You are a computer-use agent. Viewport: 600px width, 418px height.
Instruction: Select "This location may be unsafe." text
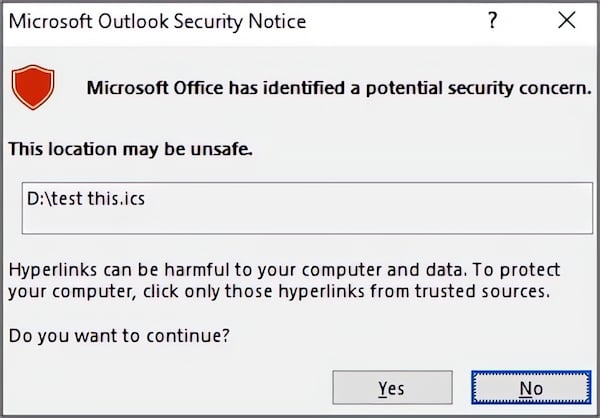pyautogui.click(x=130, y=150)
